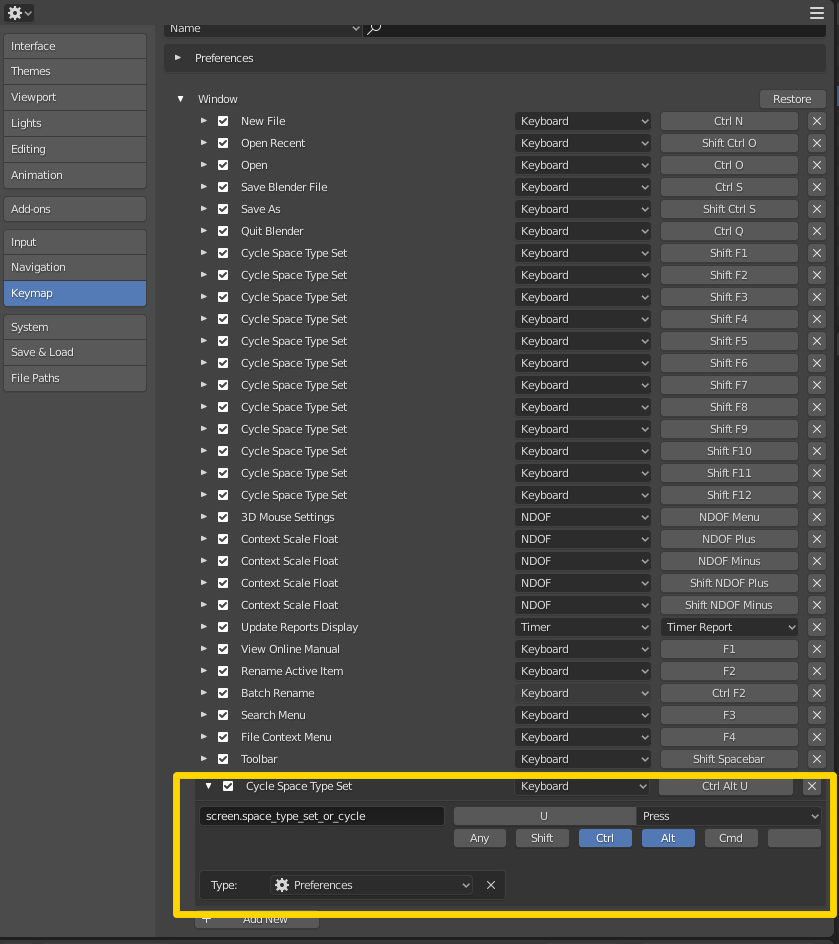Switch to the Input tab

(x=74, y=241)
